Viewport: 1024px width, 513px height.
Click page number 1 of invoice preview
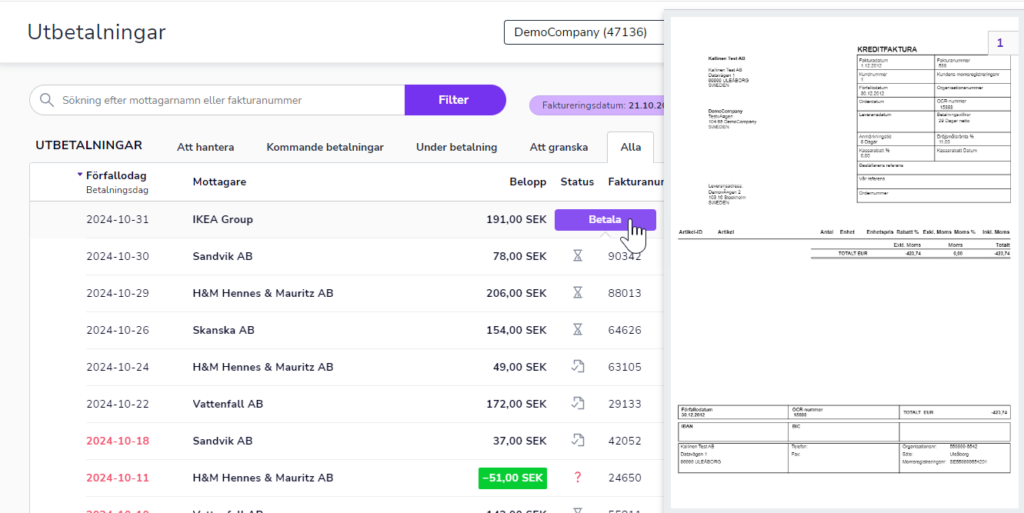(x=1000, y=44)
